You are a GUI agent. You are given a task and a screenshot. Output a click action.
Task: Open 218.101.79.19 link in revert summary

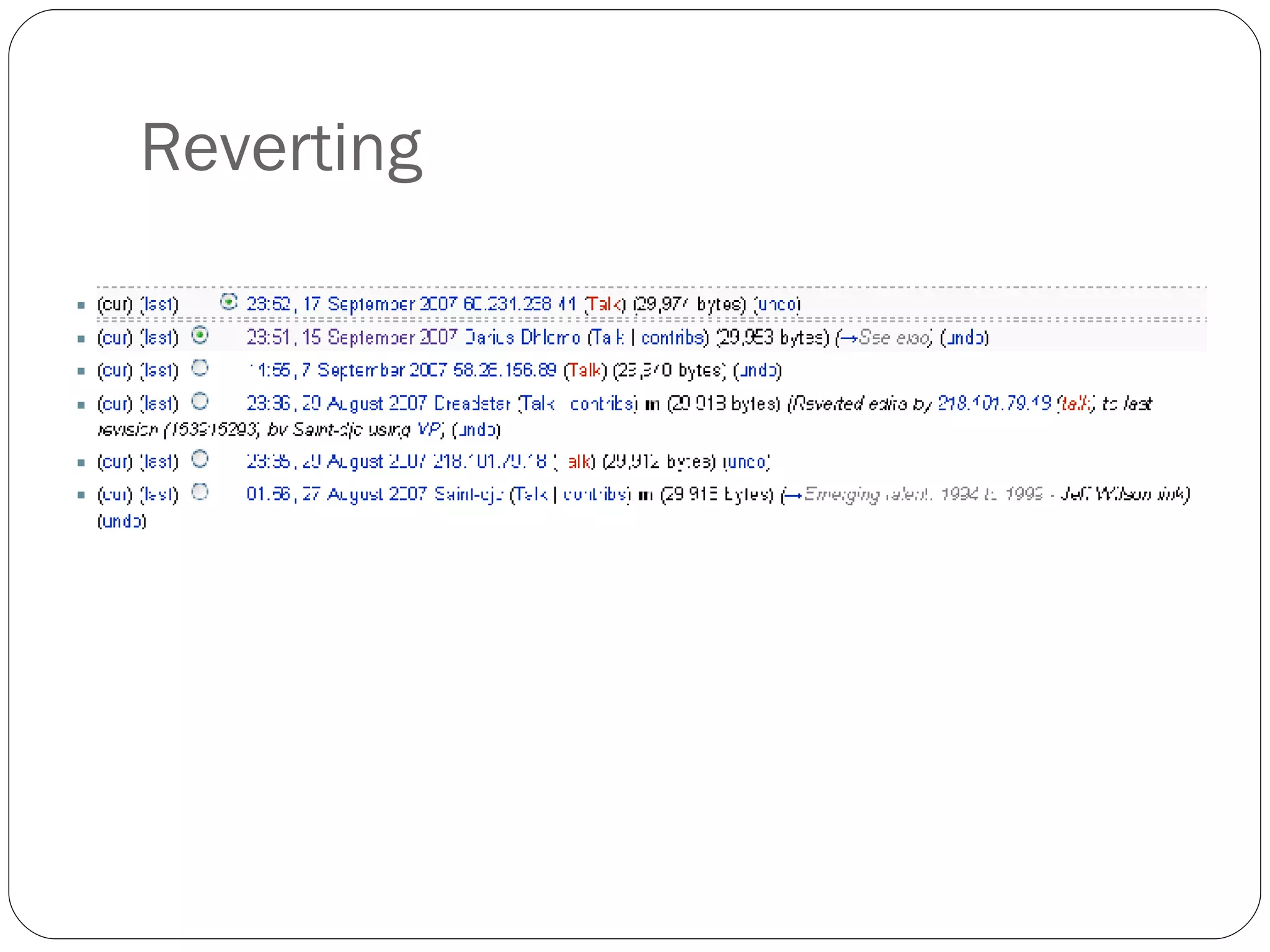994,403
